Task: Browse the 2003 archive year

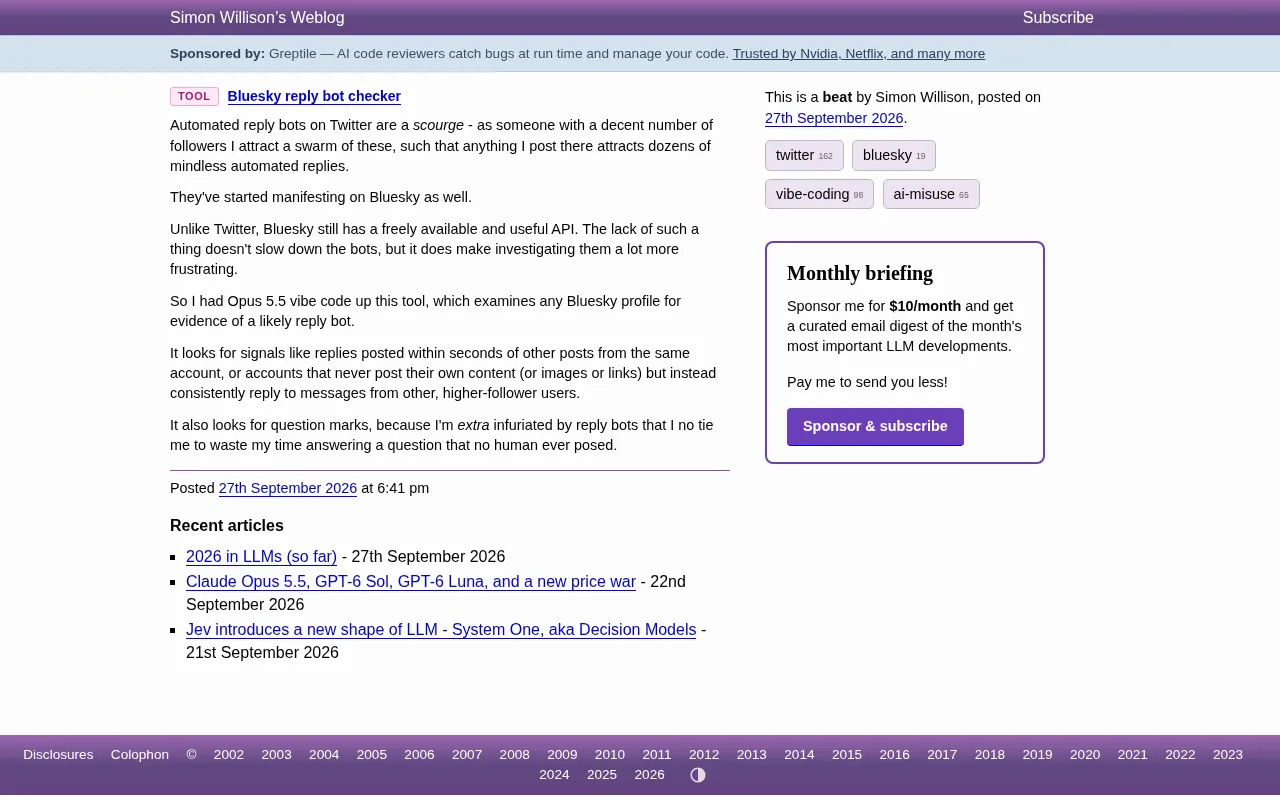Action: pyautogui.click(x=277, y=755)
